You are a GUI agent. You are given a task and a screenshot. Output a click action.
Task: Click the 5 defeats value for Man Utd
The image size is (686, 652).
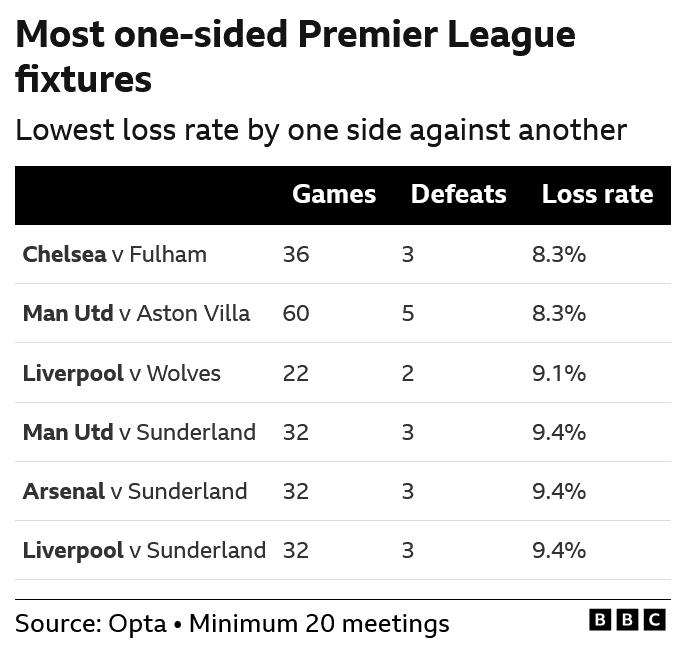coord(407,313)
